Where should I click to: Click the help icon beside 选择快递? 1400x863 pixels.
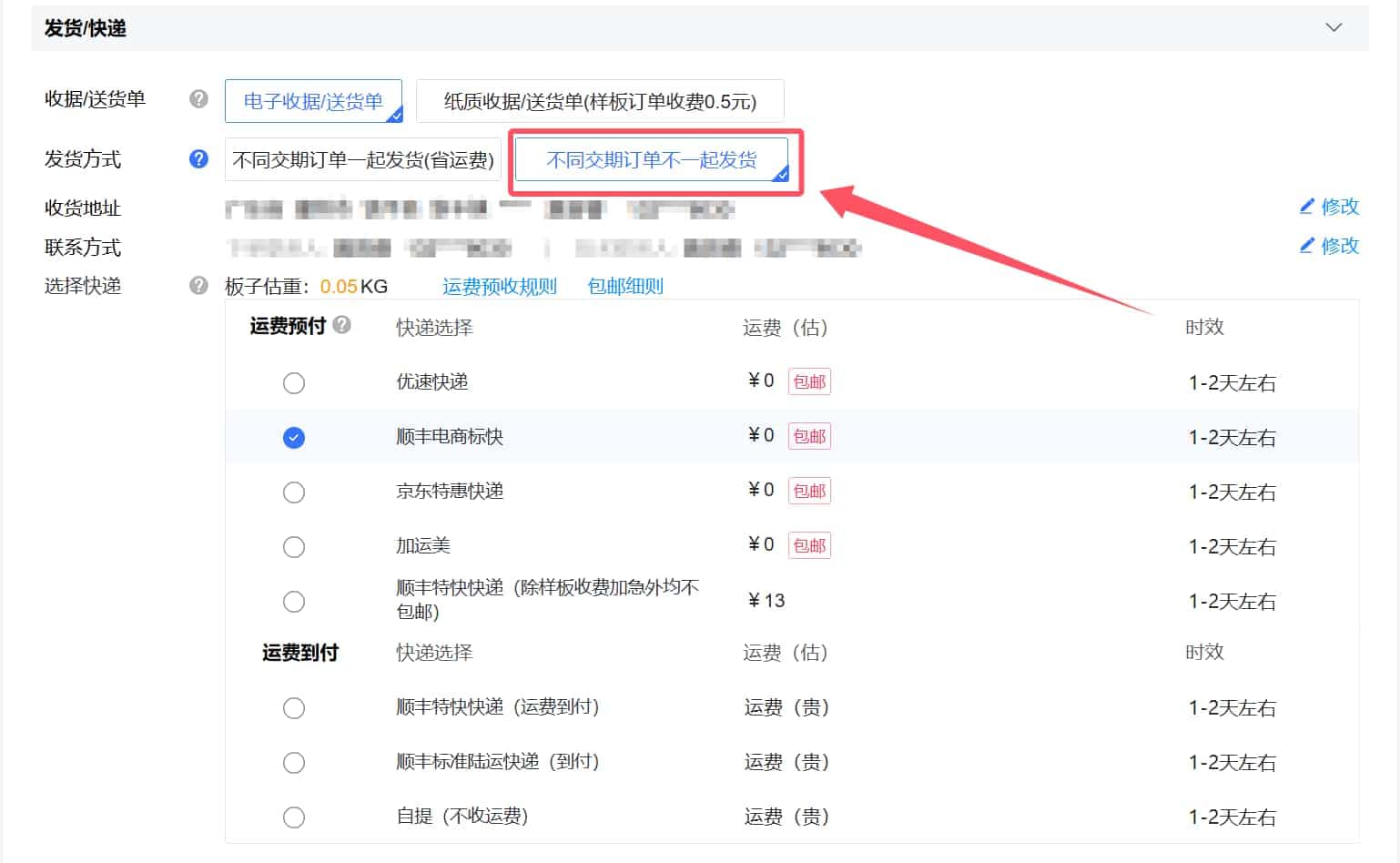(198, 285)
